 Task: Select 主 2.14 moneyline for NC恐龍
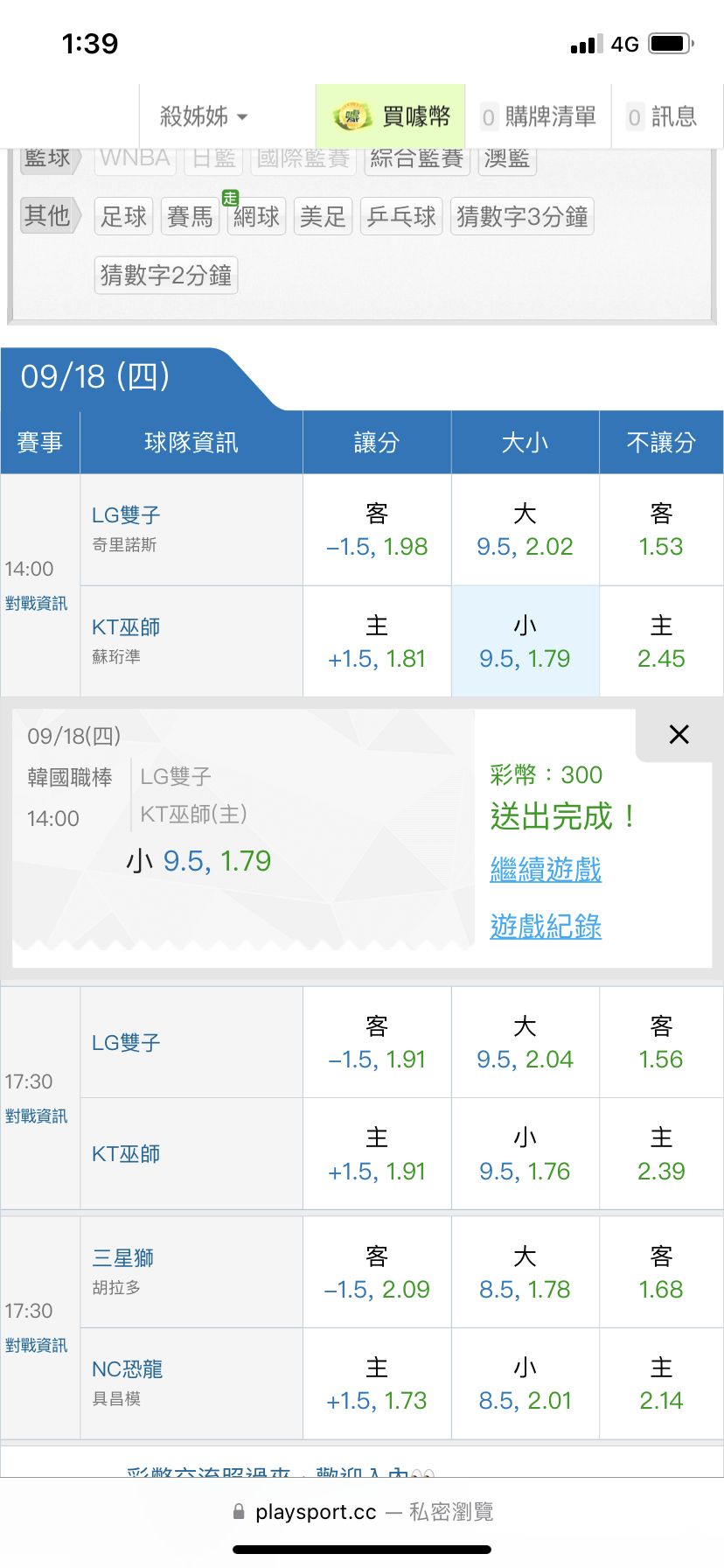coord(661,1384)
